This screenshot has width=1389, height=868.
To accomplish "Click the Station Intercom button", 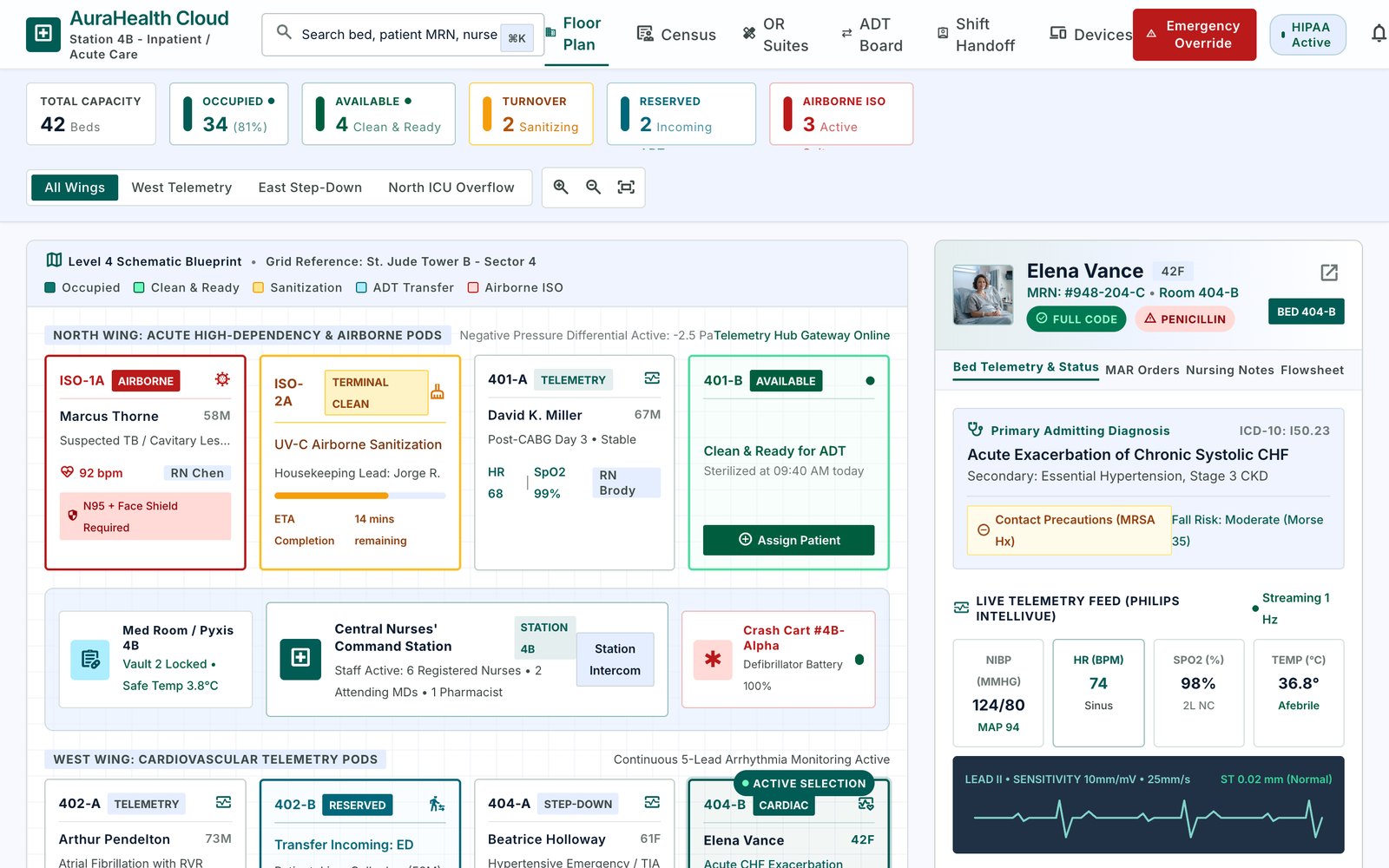I will click(615, 660).
